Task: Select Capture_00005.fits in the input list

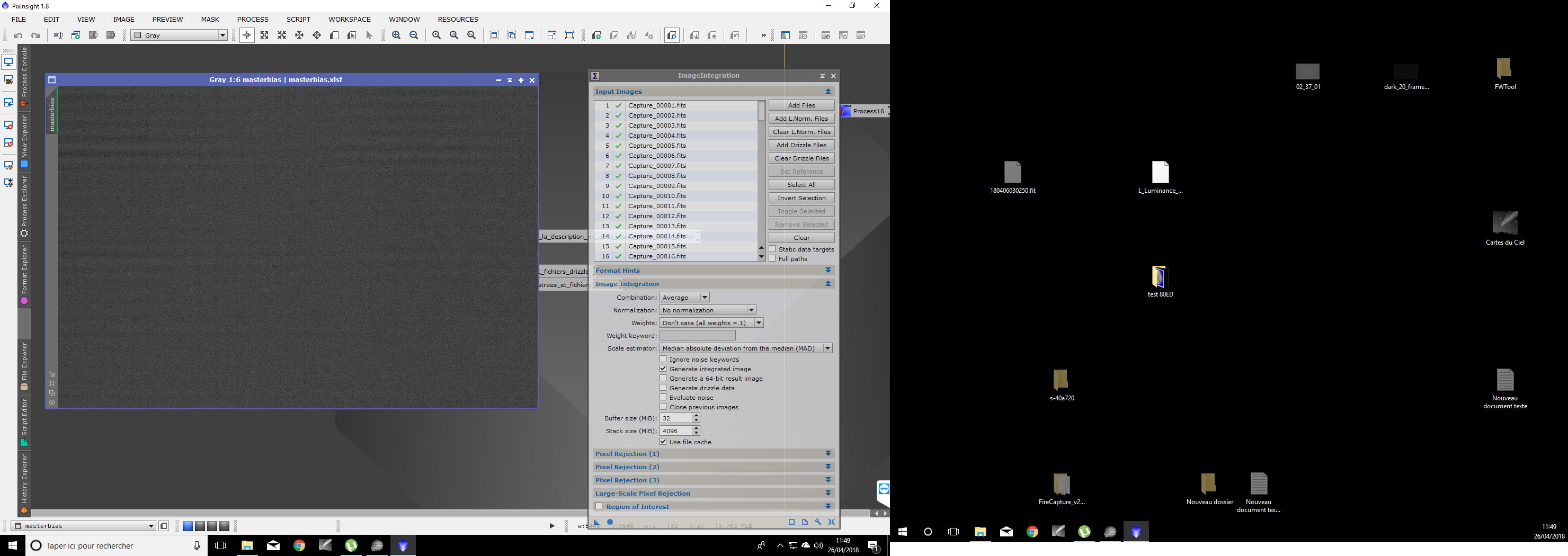Action: [657, 146]
